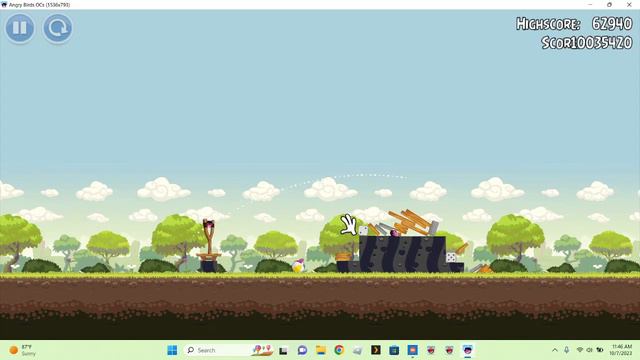Click the purple pig inside the wooden debris
This screenshot has height=360, width=640.
[x=394, y=233]
